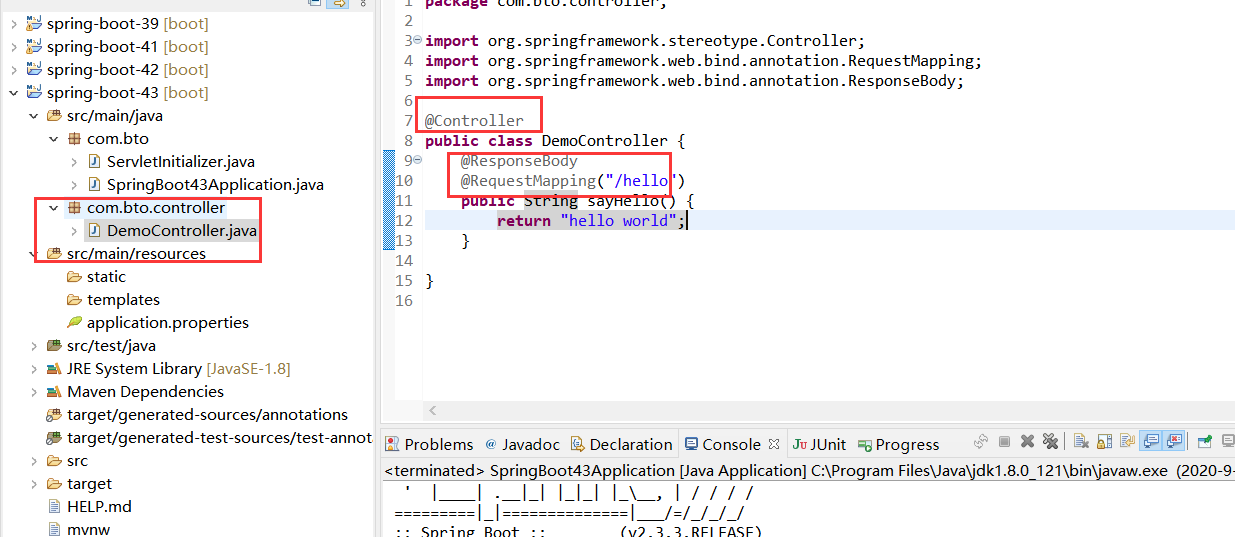Toggle show console on standard error
Screen dimensions: 1235x537
pos(1173,442)
